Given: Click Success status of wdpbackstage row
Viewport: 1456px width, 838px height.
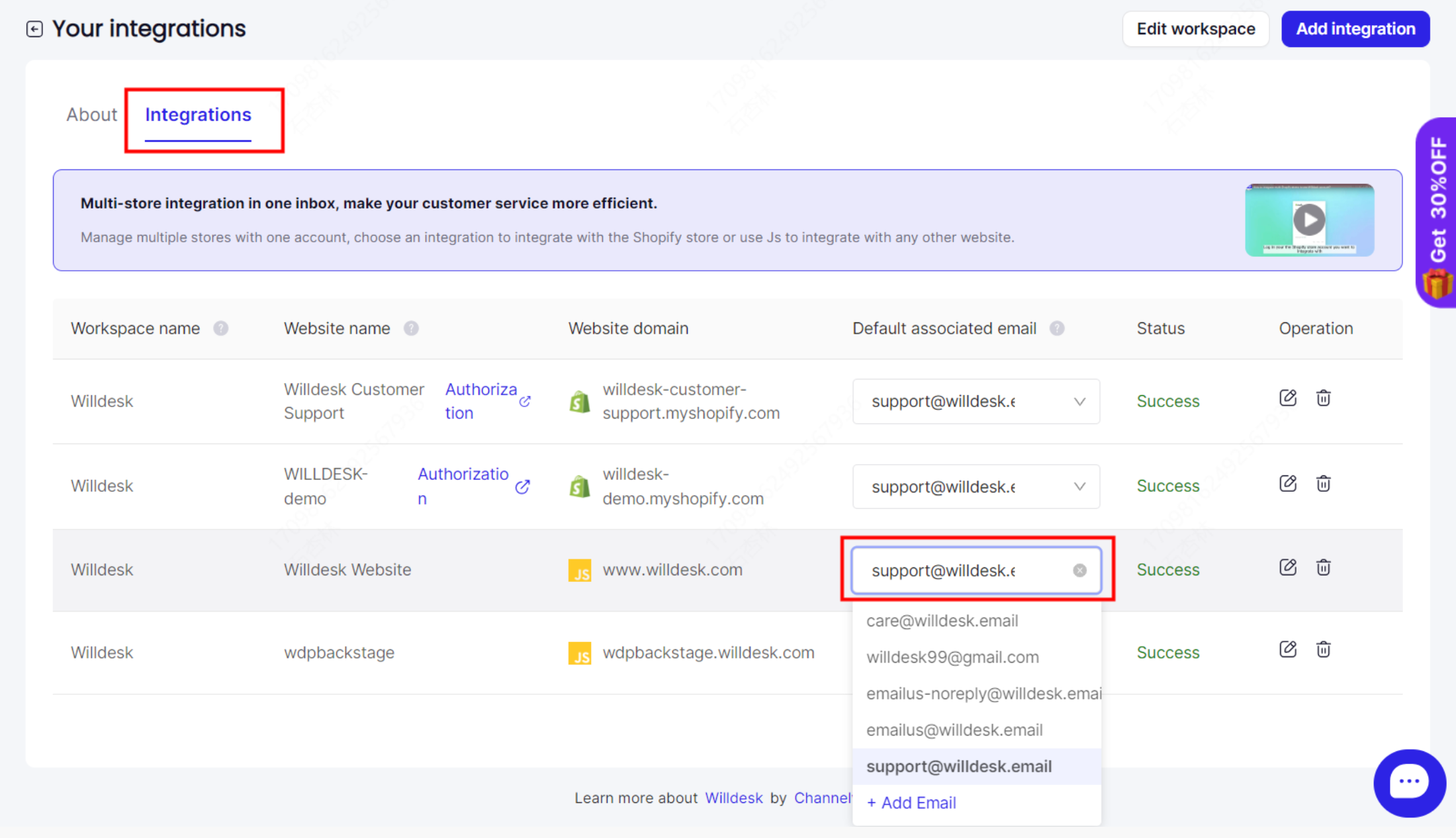Looking at the screenshot, I should tap(1167, 653).
